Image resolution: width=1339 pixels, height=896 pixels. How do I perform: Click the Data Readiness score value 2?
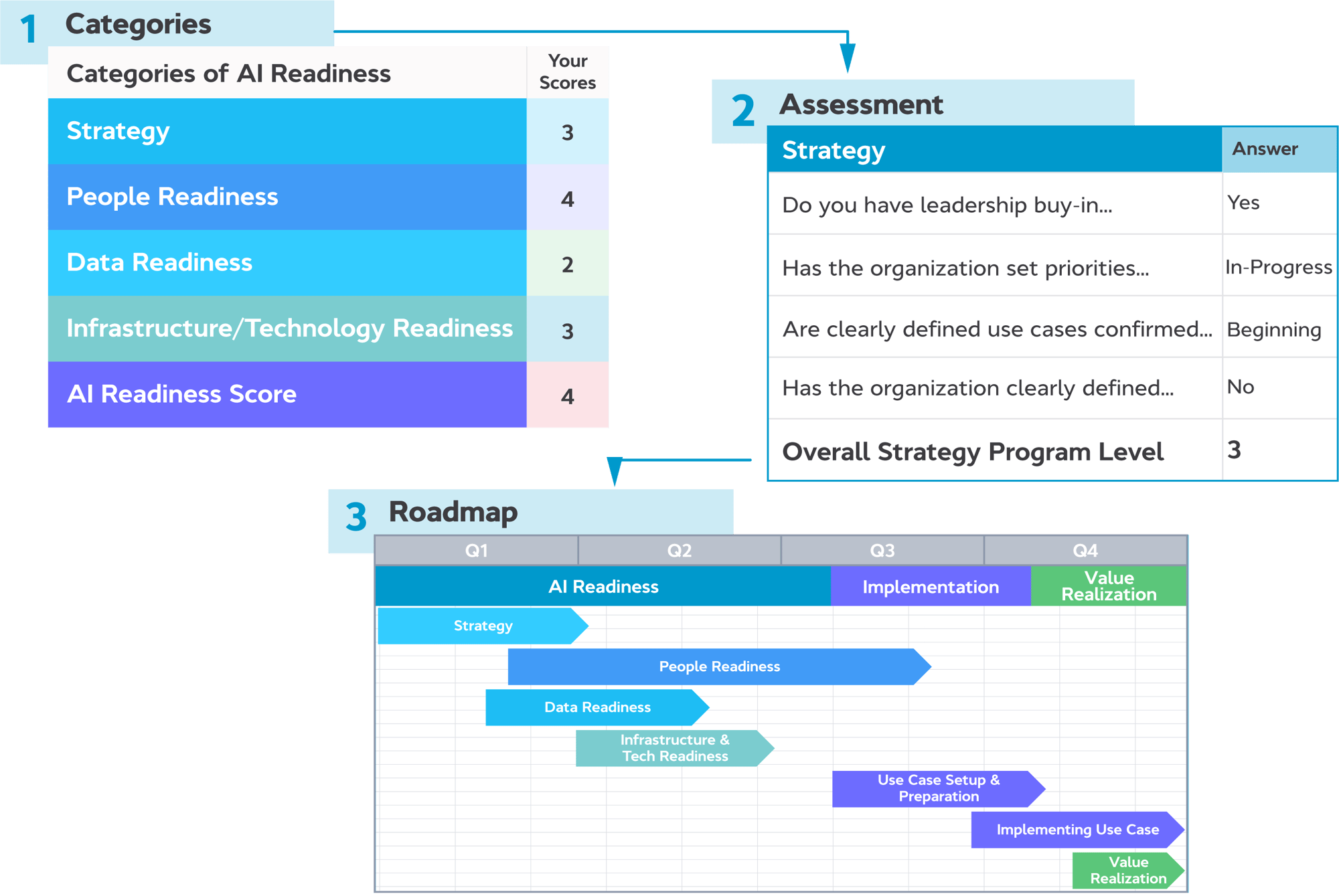(x=568, y=264)
